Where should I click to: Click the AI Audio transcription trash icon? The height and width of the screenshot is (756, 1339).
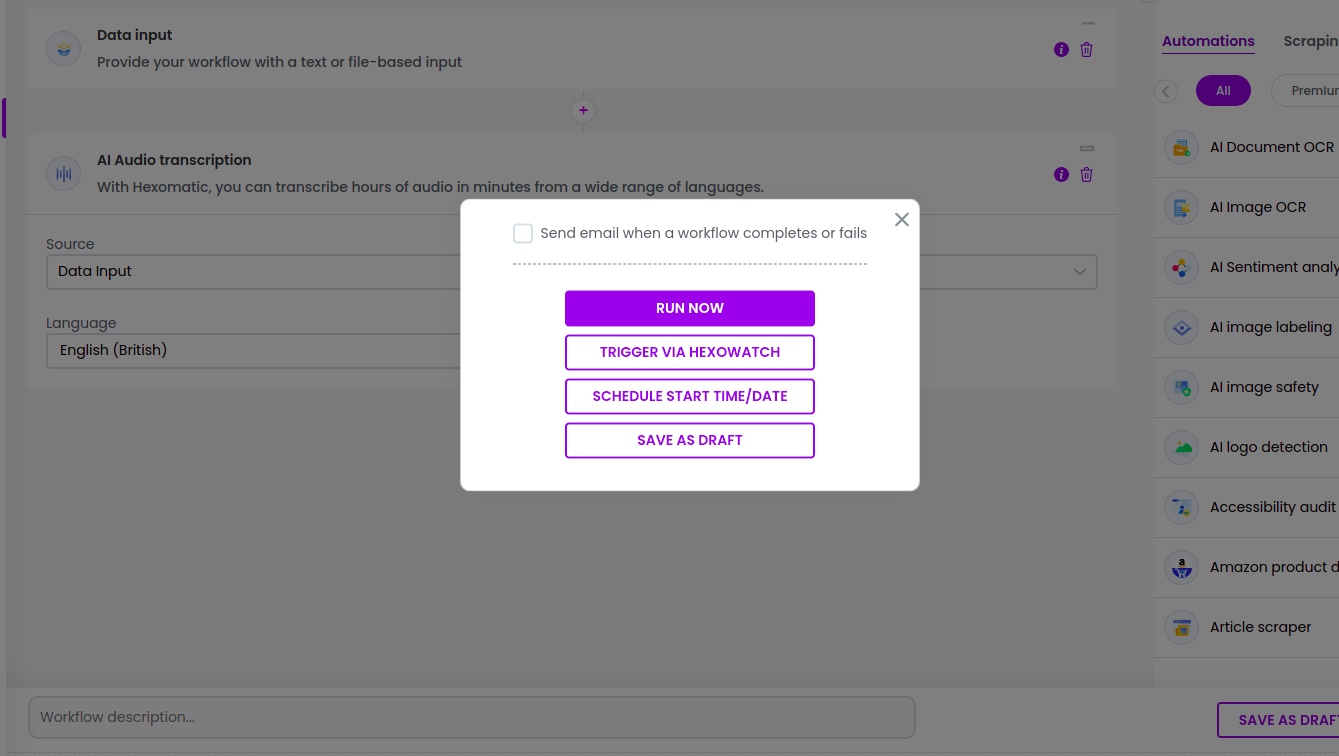1086,174
